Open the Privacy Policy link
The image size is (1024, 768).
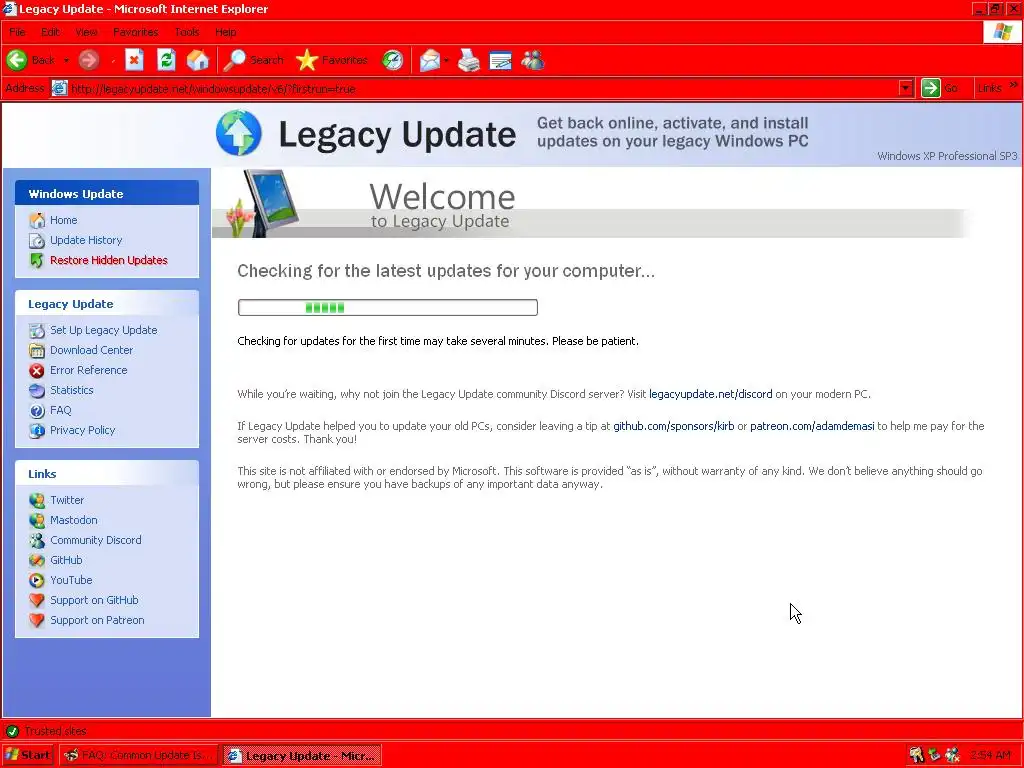point(82,430)
